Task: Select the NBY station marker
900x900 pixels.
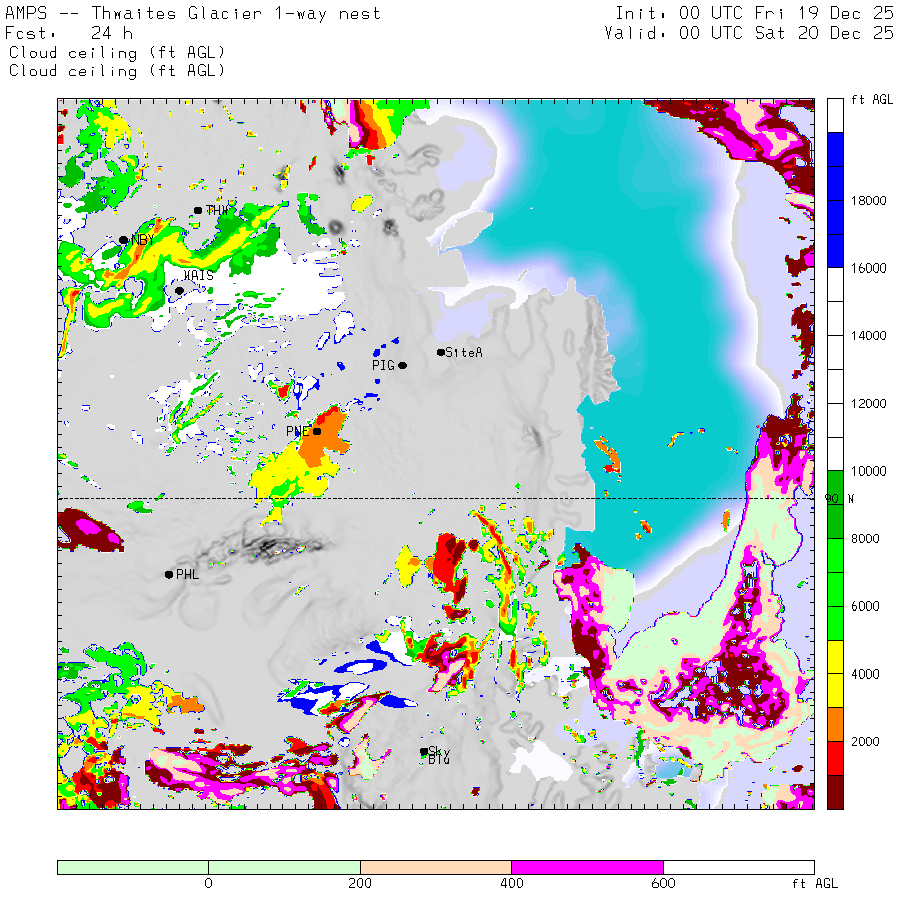Action: 123,240
